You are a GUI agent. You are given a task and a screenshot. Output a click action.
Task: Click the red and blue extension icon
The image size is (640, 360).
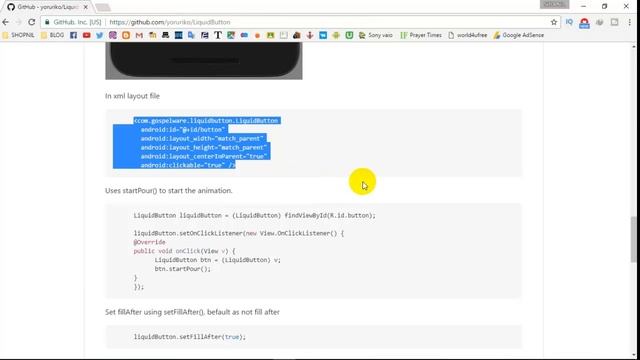tap(584, 22)
